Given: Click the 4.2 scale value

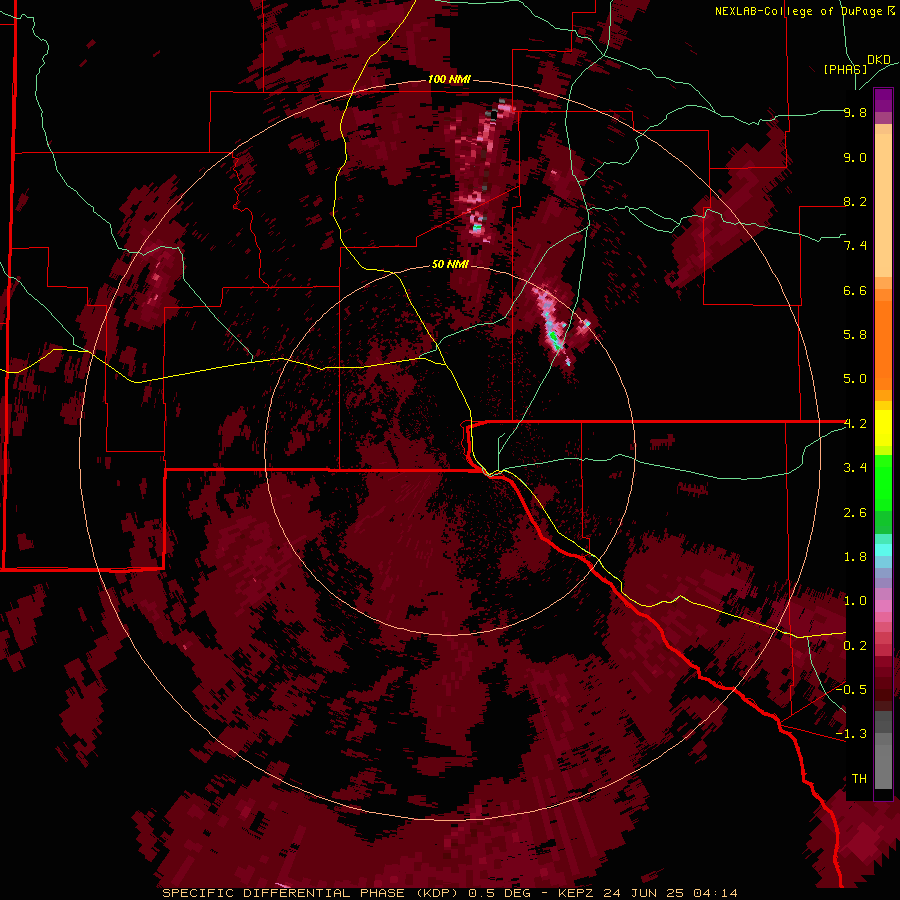Looking at the screenshot, I should (x=855, y=424).
